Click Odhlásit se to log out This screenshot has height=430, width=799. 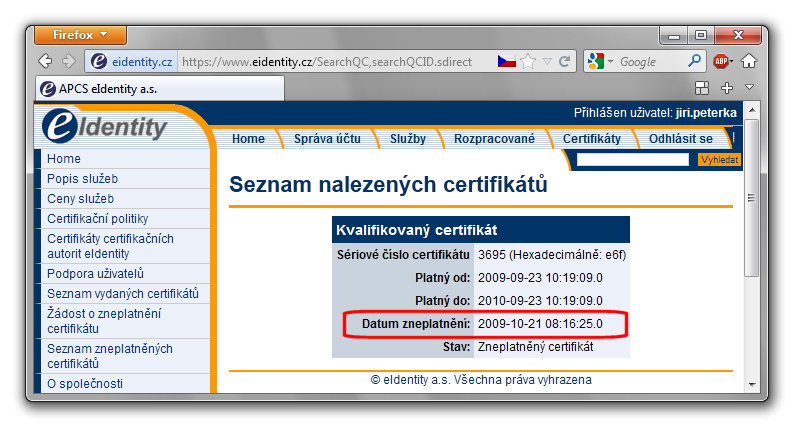click(681, 139)
